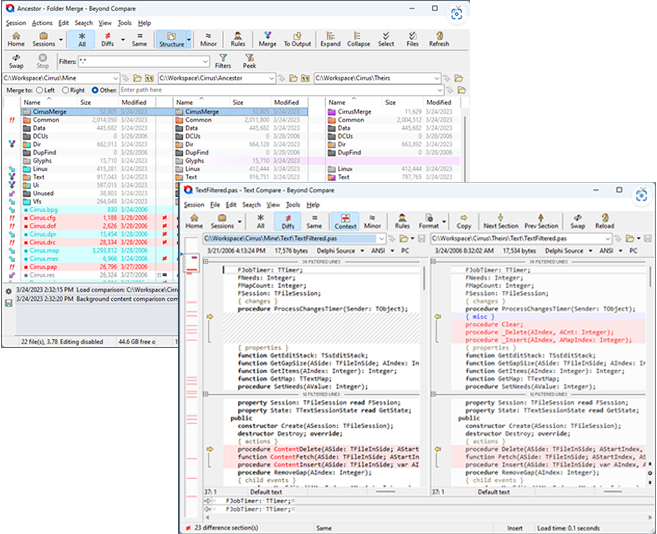Click the Swap icon in Folder Merge toolbar

[x=16, y=61]
